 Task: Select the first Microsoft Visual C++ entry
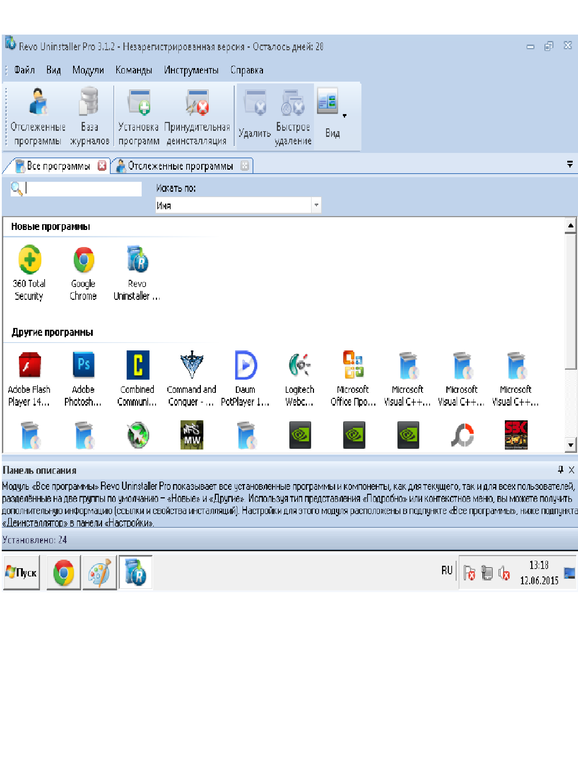click(407, 379)
